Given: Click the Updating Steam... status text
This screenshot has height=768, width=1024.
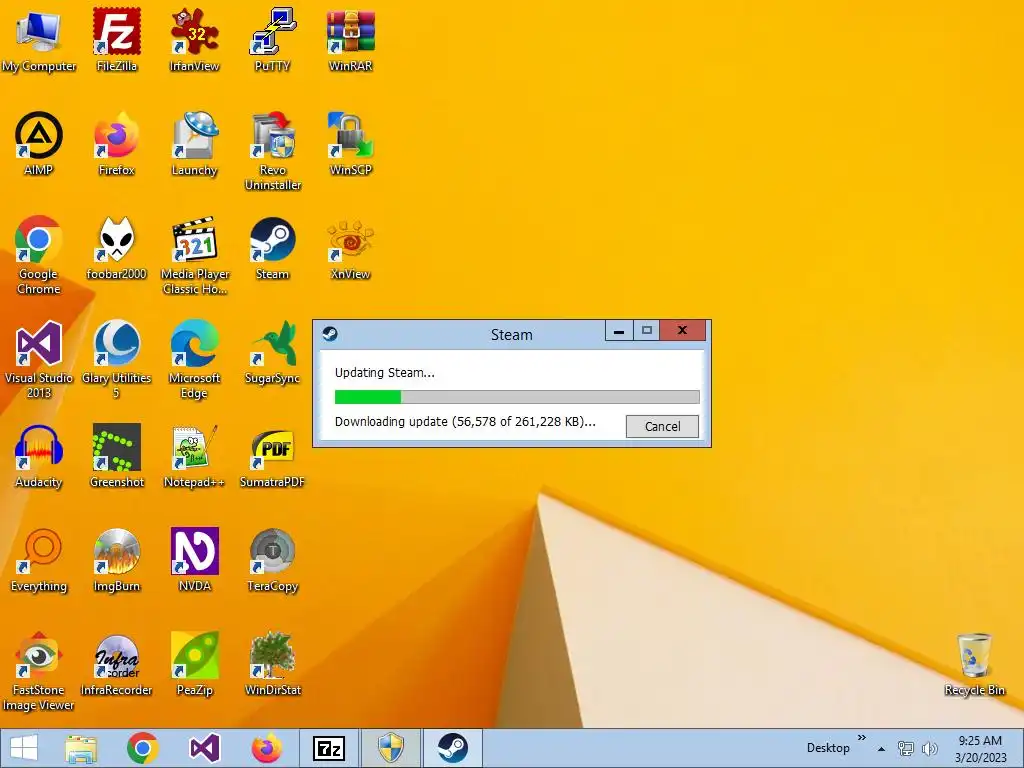Looking at the screenshot, I should tap(385, 373).
